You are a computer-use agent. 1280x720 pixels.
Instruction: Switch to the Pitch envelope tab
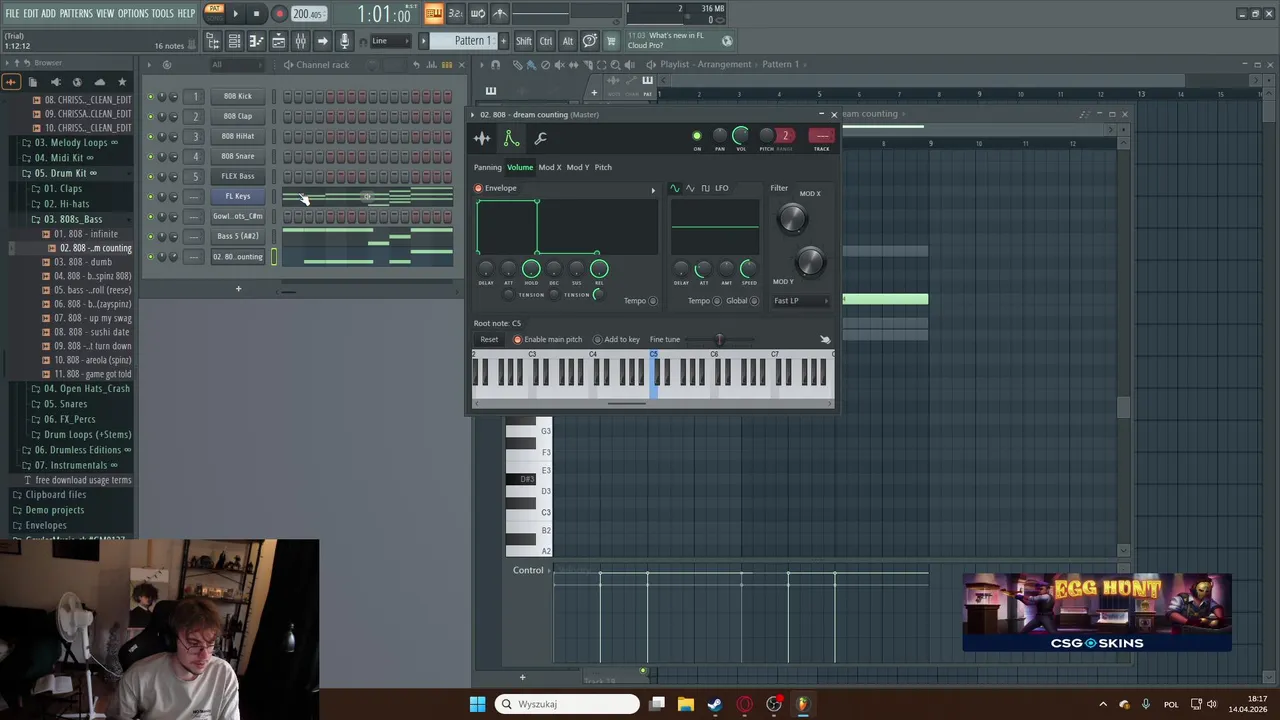603,167
